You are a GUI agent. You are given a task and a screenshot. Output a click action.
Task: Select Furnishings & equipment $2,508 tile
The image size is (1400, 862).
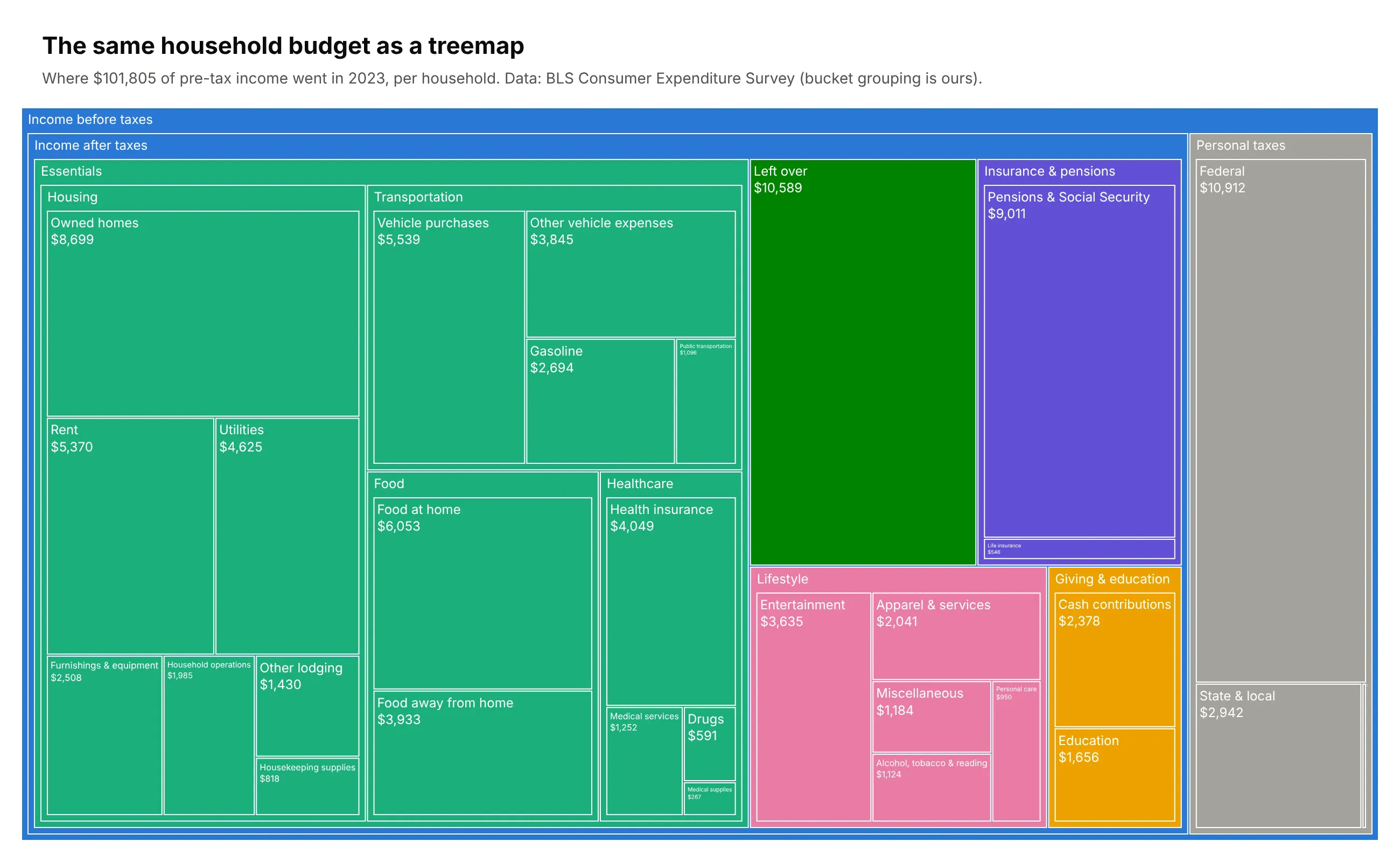point(105,735)
